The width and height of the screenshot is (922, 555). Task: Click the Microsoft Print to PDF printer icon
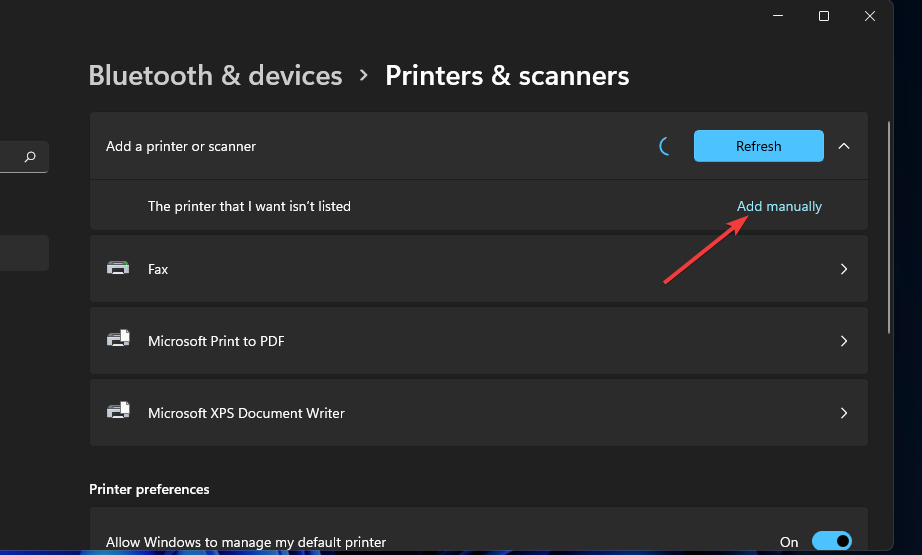click(118, 340)
